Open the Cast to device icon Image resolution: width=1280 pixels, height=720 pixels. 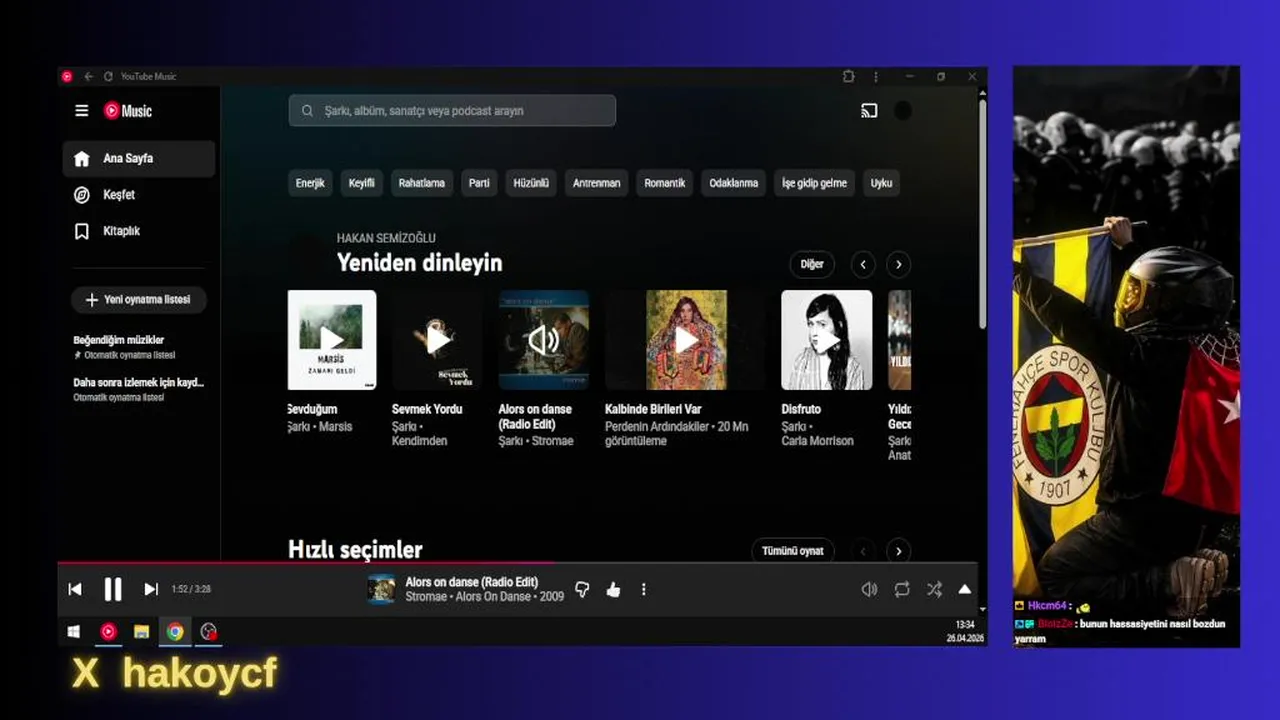click(869, 111)
